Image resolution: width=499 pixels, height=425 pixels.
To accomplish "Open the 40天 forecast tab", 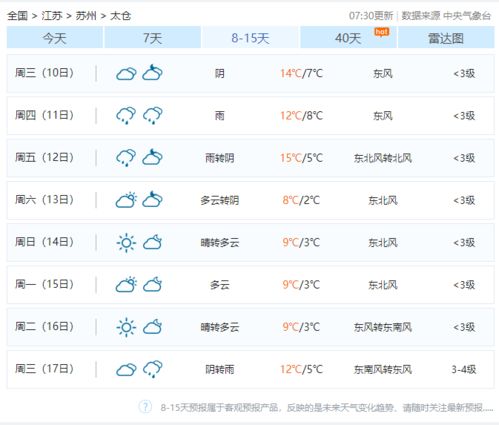I will (348, 38).
